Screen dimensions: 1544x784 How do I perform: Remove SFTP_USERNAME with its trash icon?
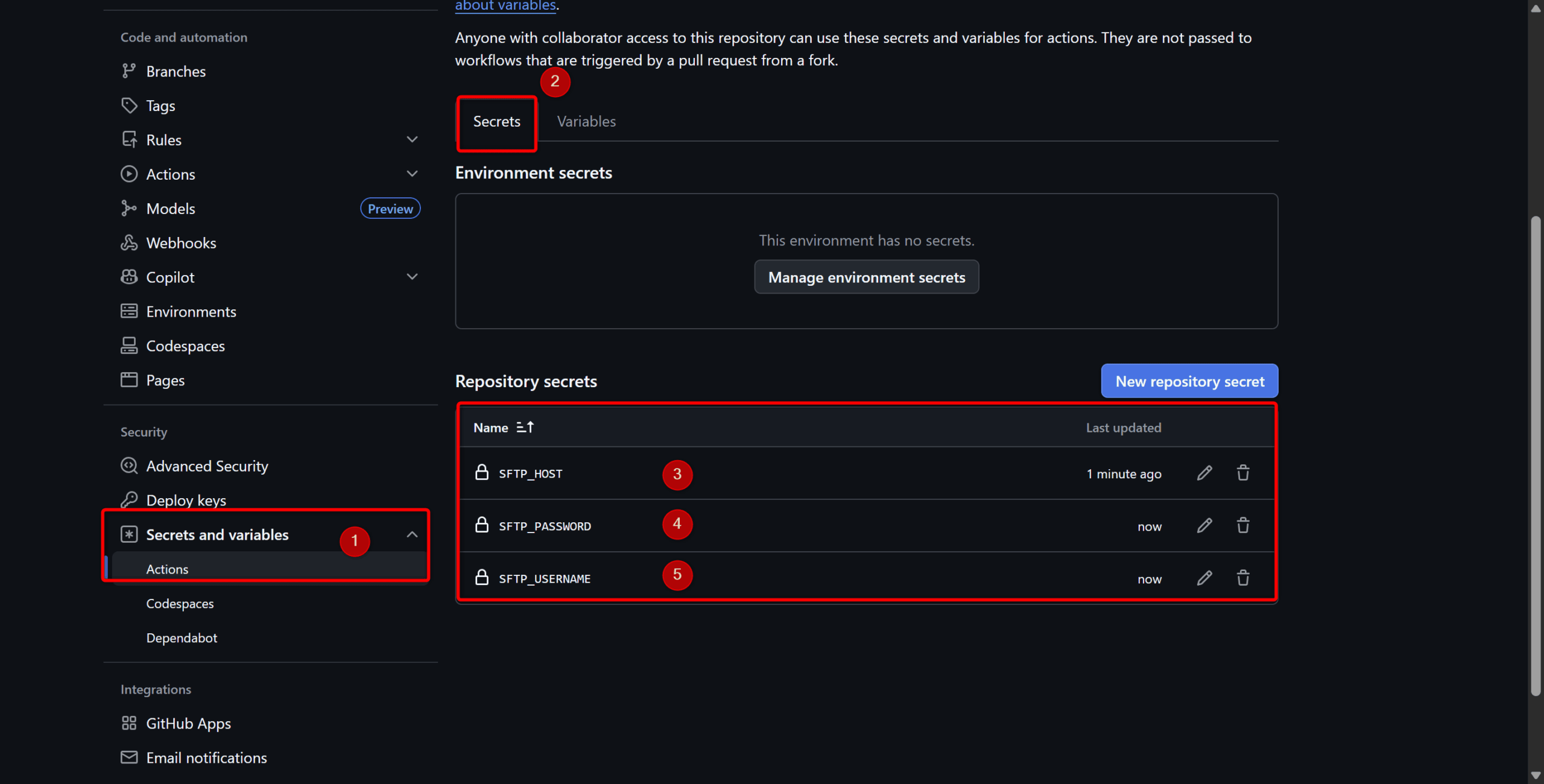1242,578
